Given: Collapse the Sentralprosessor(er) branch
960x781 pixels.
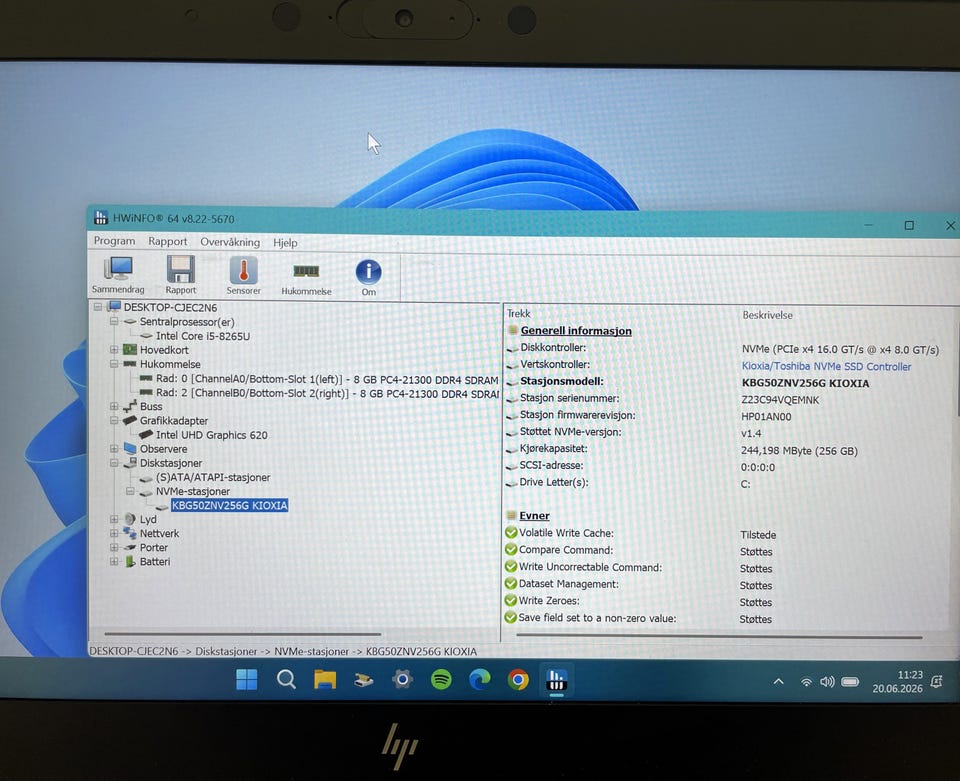Looking at the screenshot, I should [114, 321].
